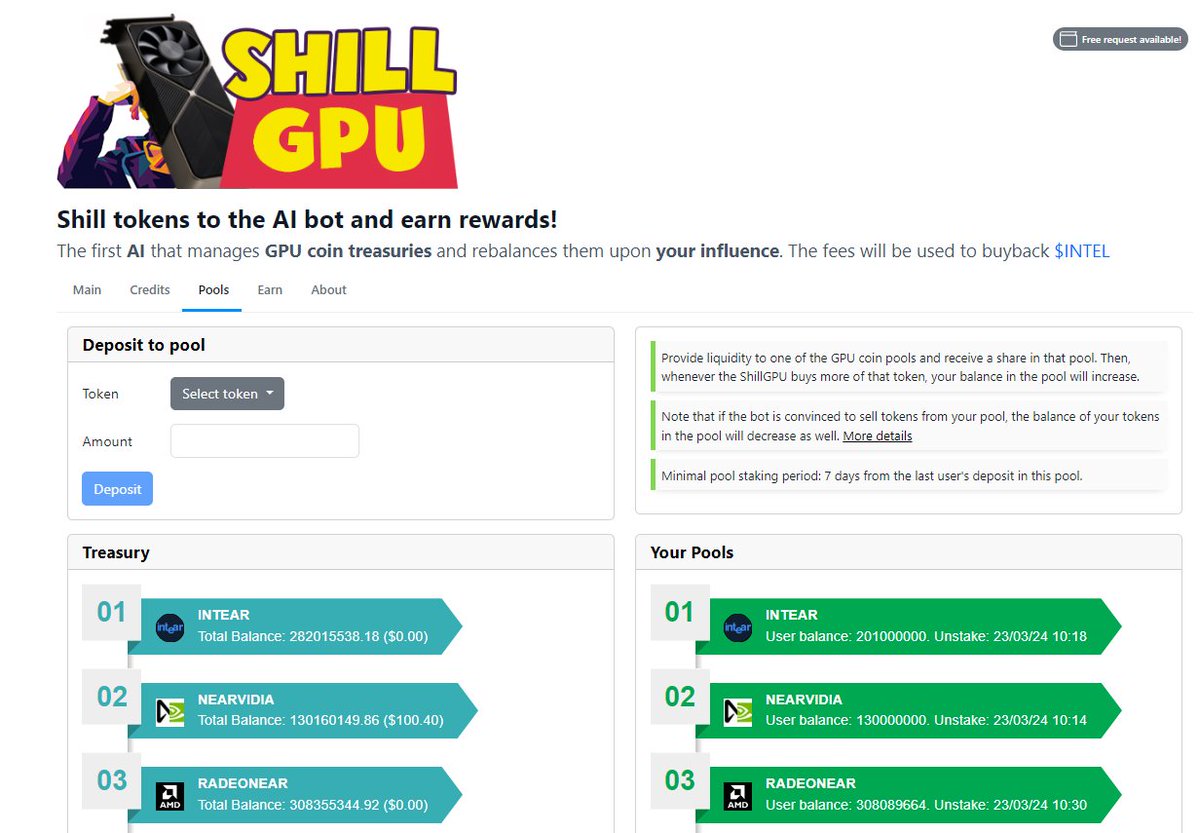The image size is (1200, 833).
Task: Click the Your Pools panel header
Action: (908, 552)
